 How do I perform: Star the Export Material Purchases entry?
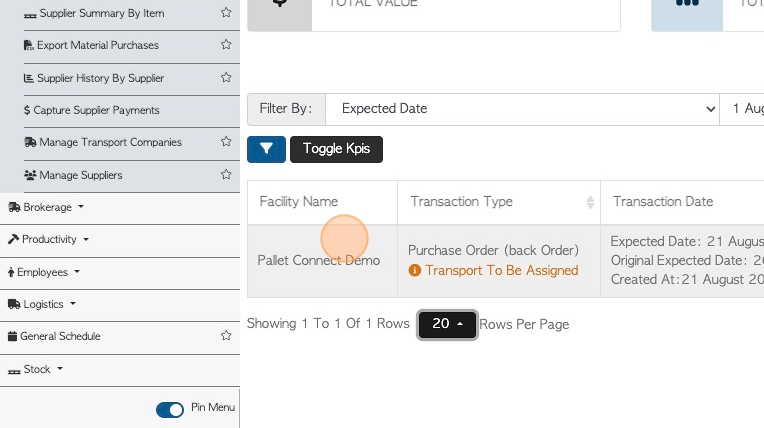click(x=226, y=45)
